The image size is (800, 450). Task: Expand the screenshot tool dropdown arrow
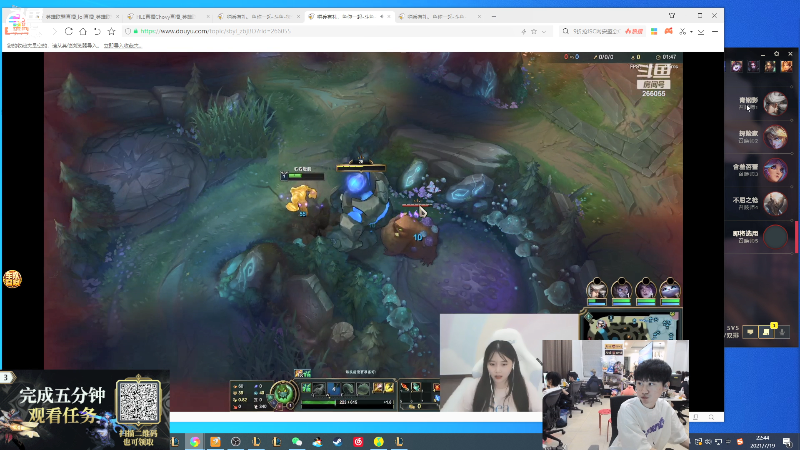point(691,32)
